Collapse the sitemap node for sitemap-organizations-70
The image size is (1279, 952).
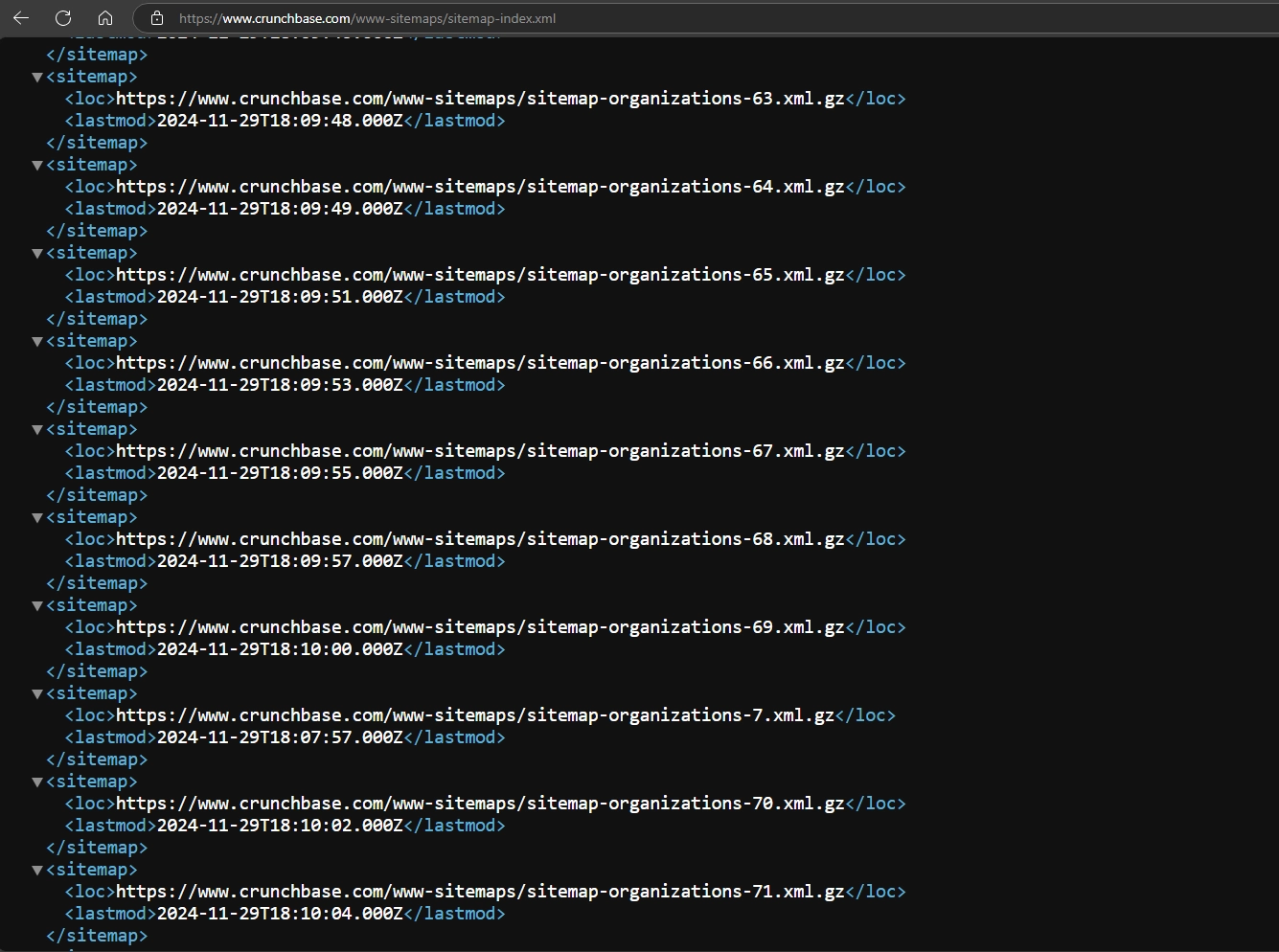coord(36,782)
